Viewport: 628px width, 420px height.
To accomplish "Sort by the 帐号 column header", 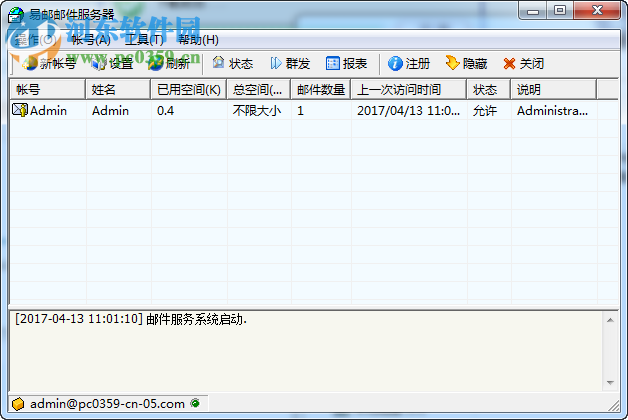I will [48, 89].
